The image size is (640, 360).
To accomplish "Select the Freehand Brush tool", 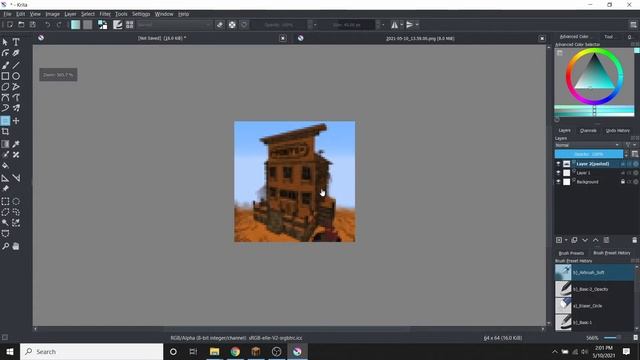I will (x=5, y=65).
